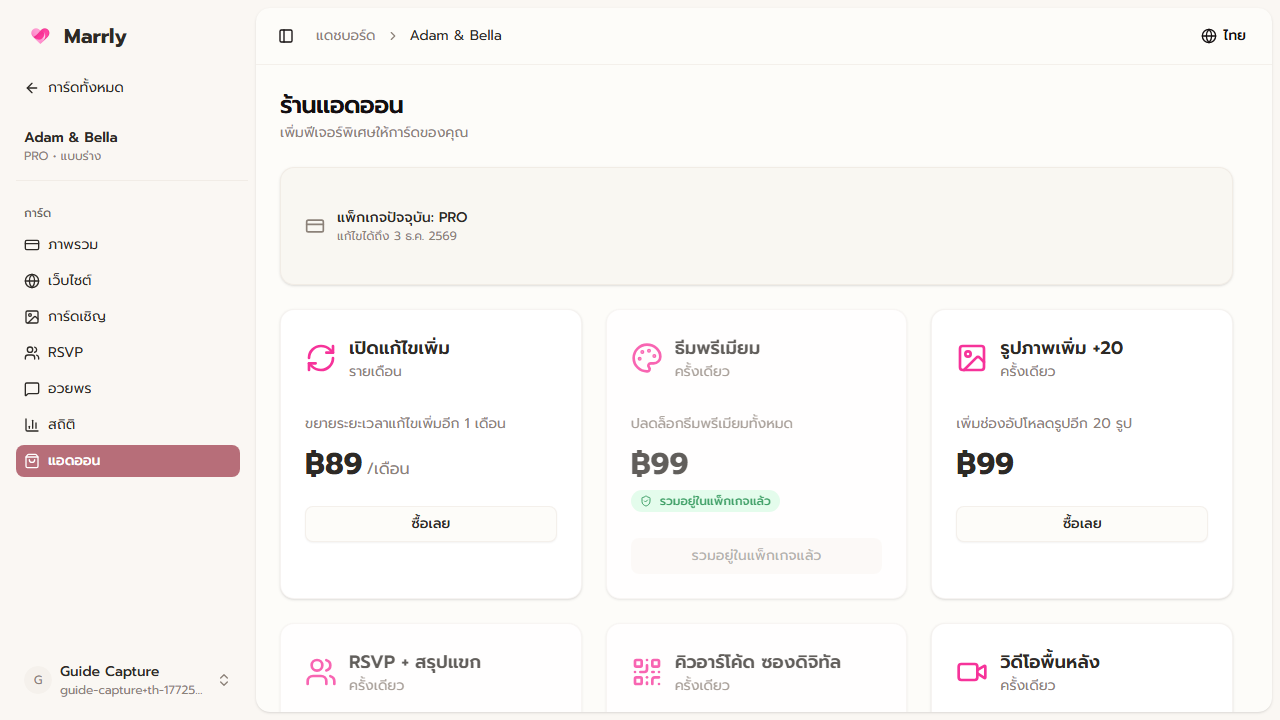Click the รูปภาพเพิ่ม image icon
1280x720 pixels.
(971, 357)
